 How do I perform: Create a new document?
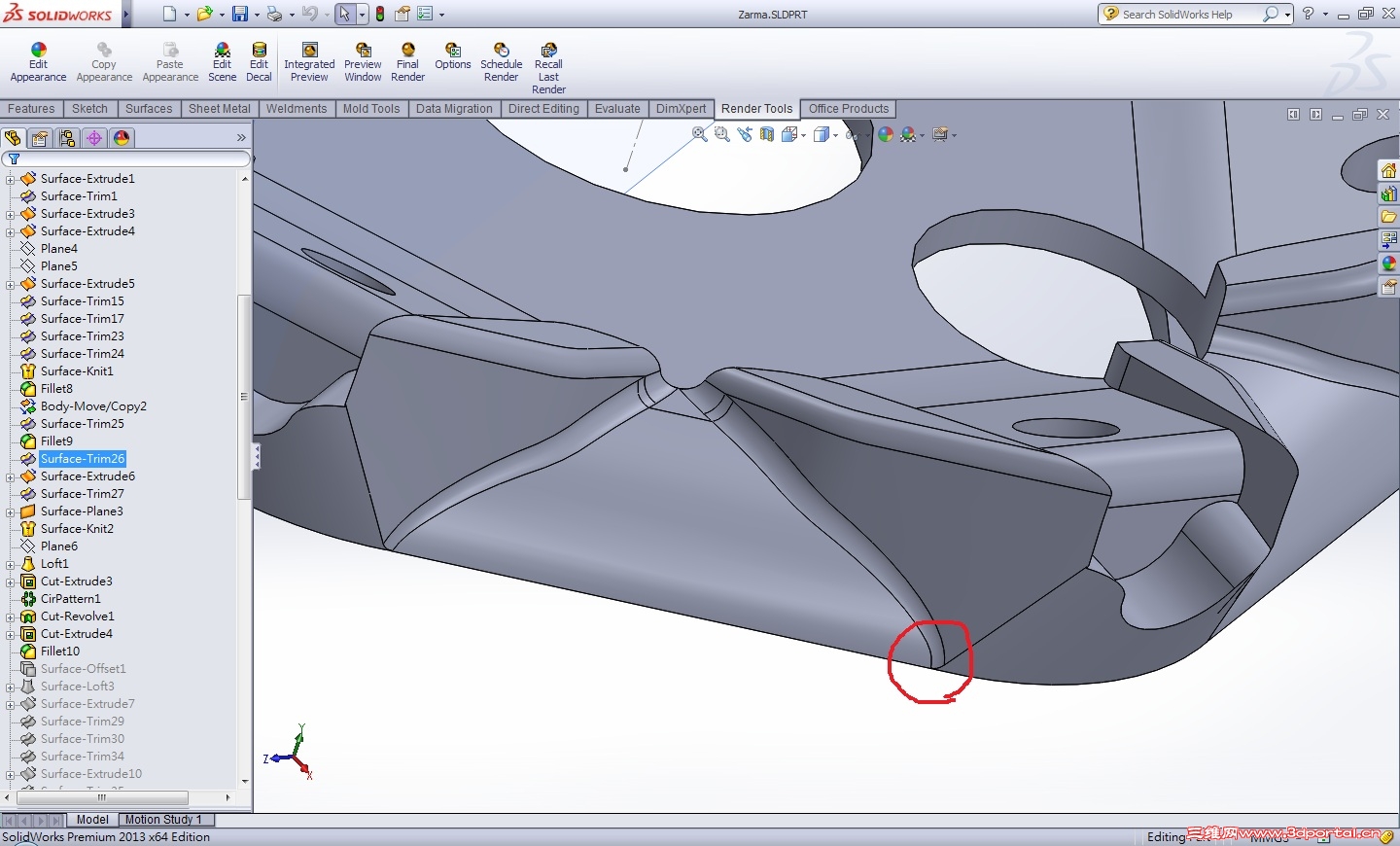tap(170, 14)
